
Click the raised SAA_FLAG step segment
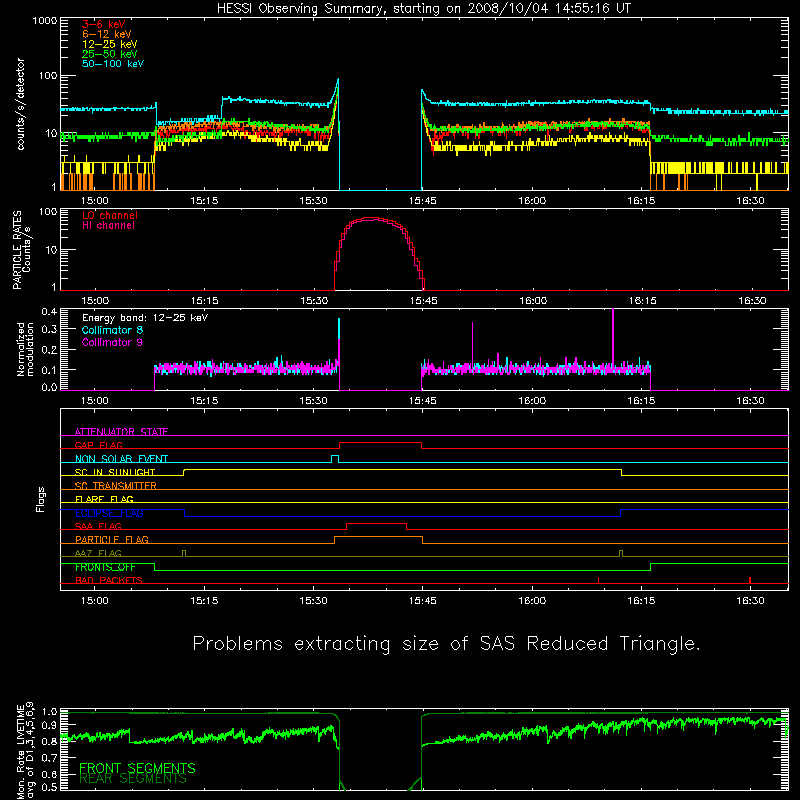coord(377,524)
